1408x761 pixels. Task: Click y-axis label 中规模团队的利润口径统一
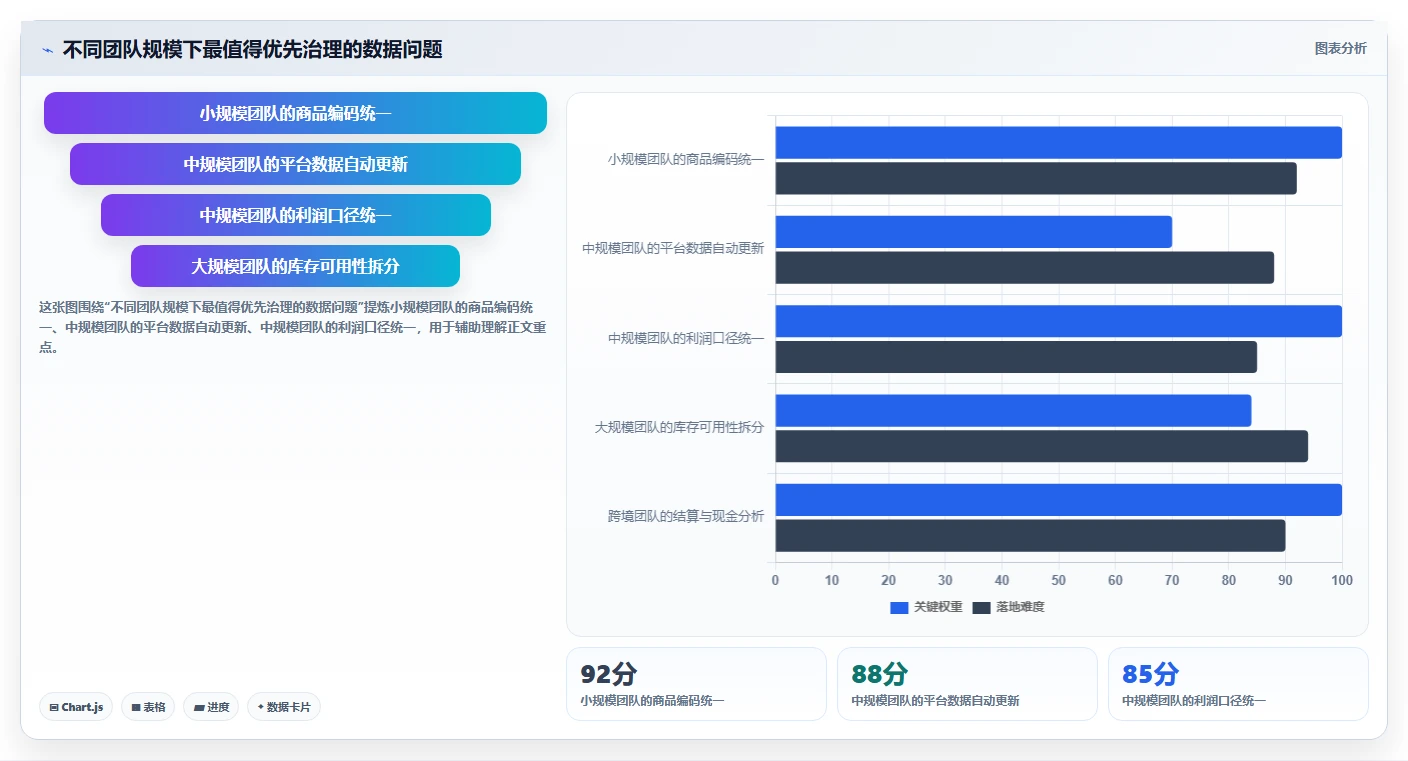[686, 338]
